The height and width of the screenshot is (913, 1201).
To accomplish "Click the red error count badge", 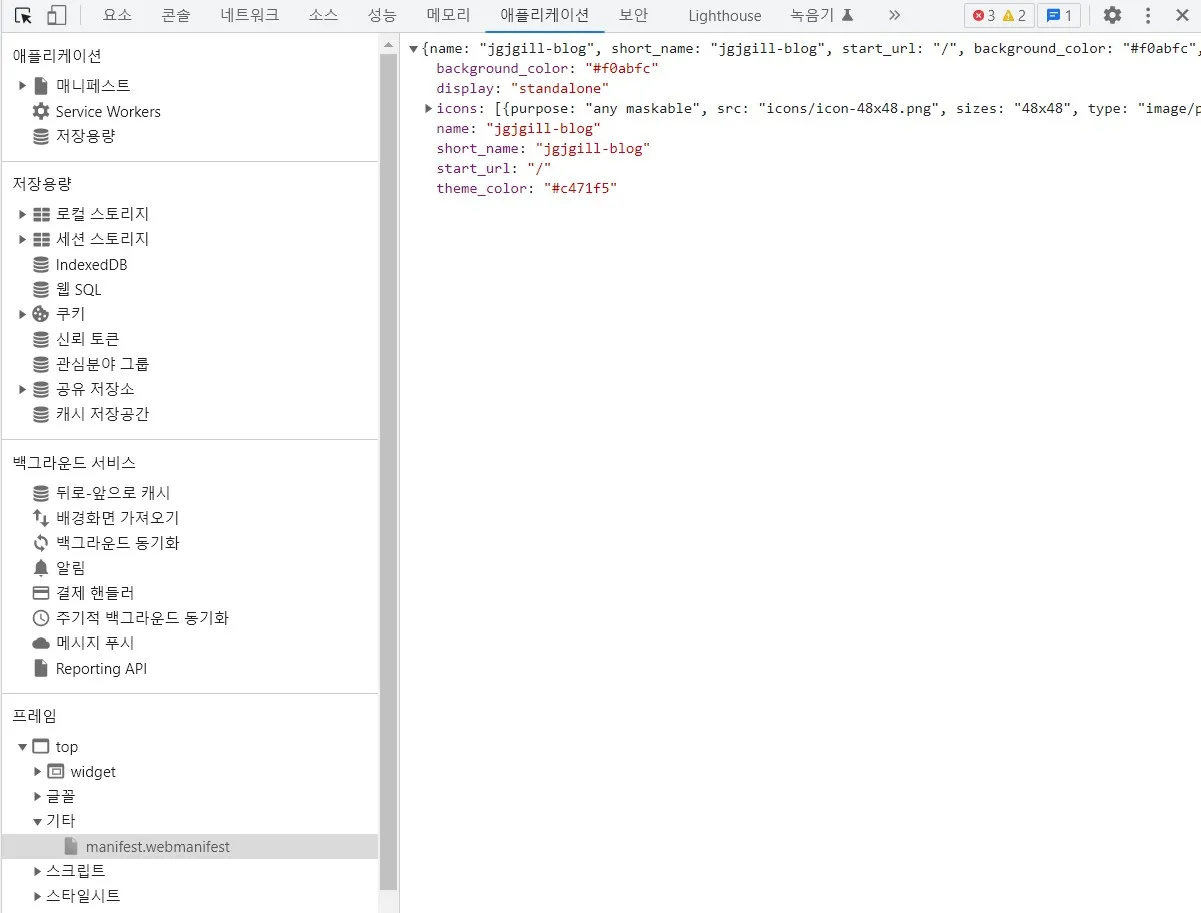I will pos(984,15).
